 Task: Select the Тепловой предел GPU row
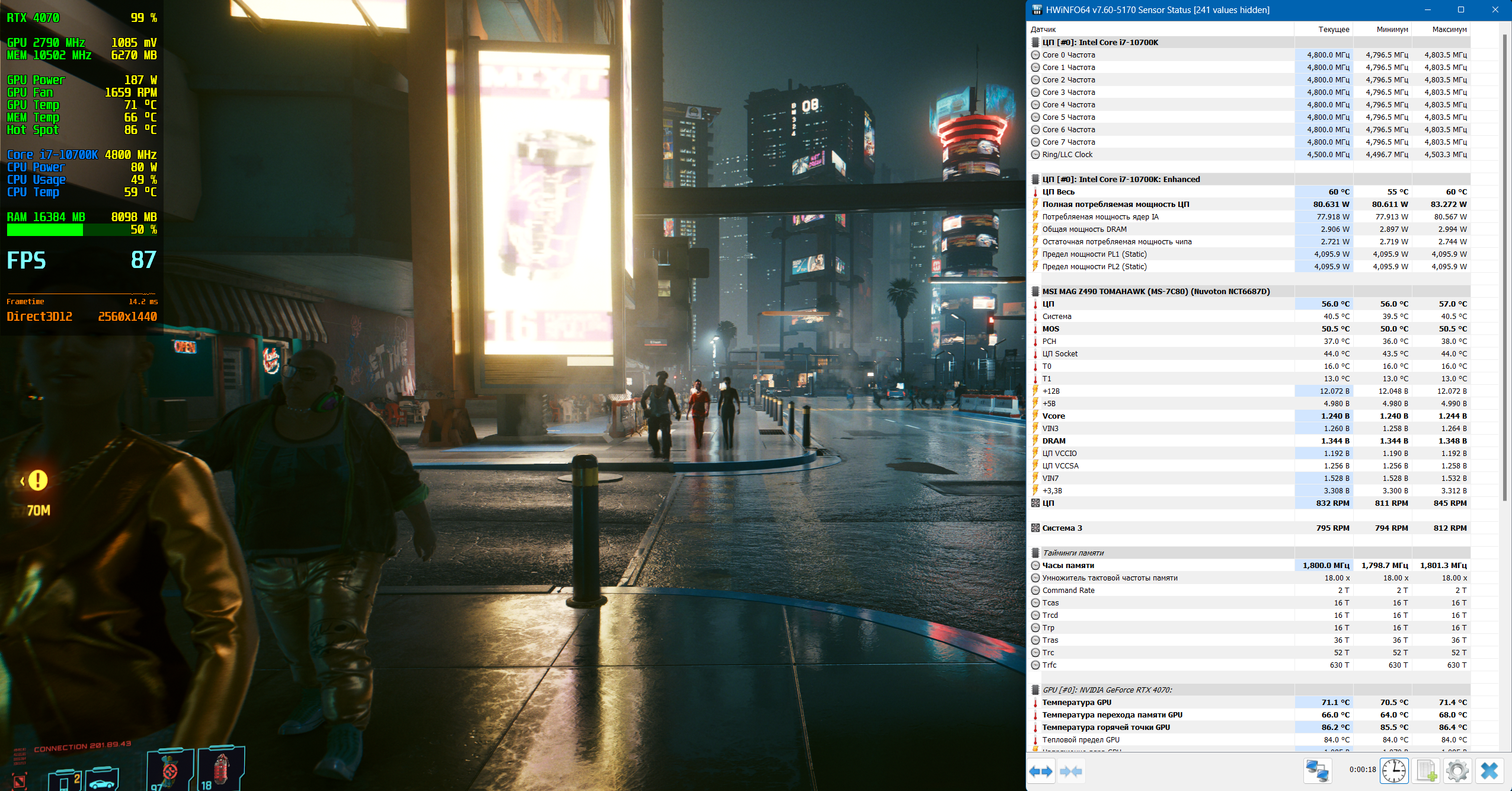pyautogui.click(x=1249, y=739)
